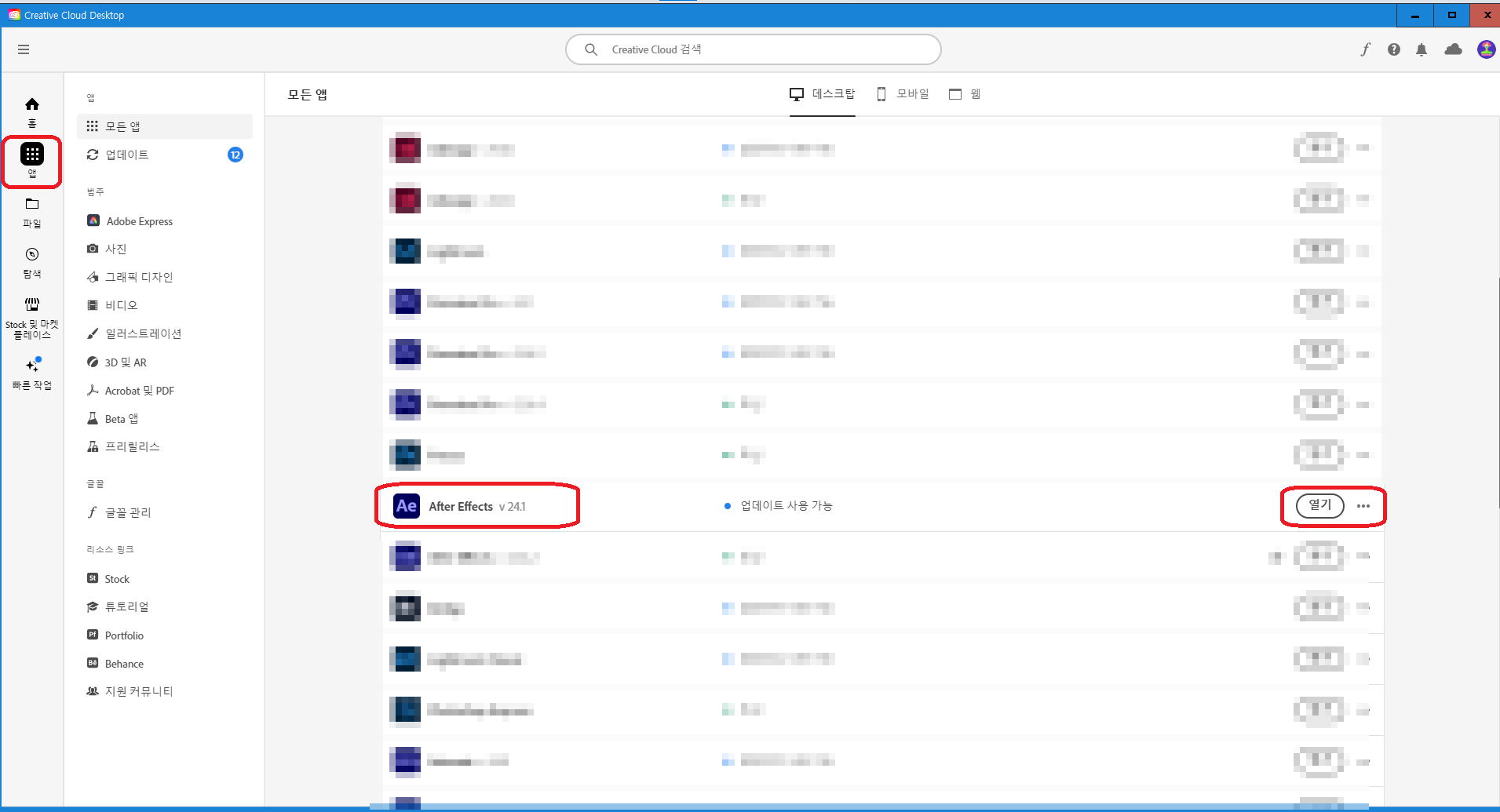
Task: Open the notifications bell icon
Action: coord(1422,49)
